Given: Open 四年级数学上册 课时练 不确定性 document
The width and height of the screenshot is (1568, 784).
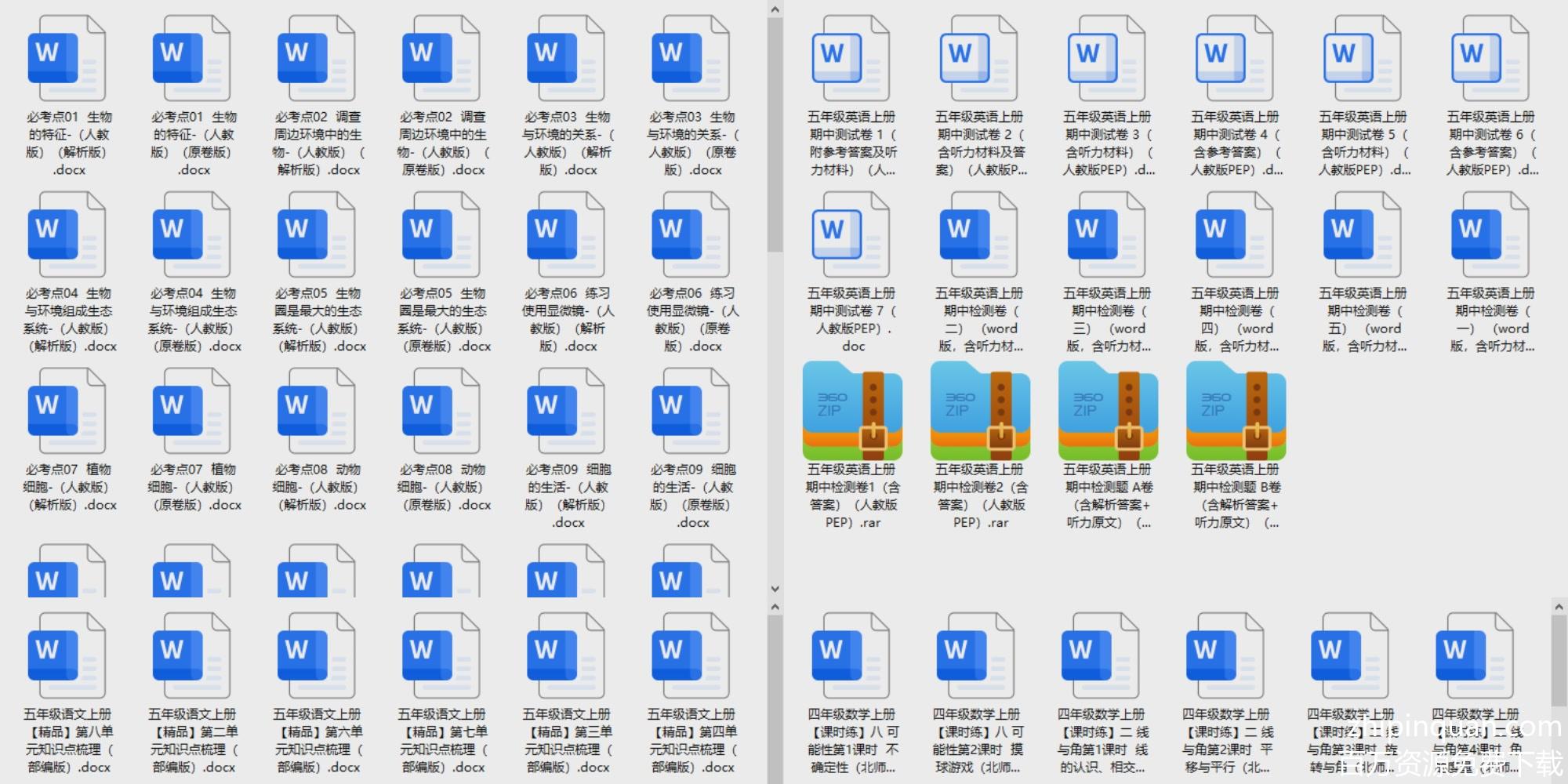Looking at the screenshot, I should (x=851, y=656).
